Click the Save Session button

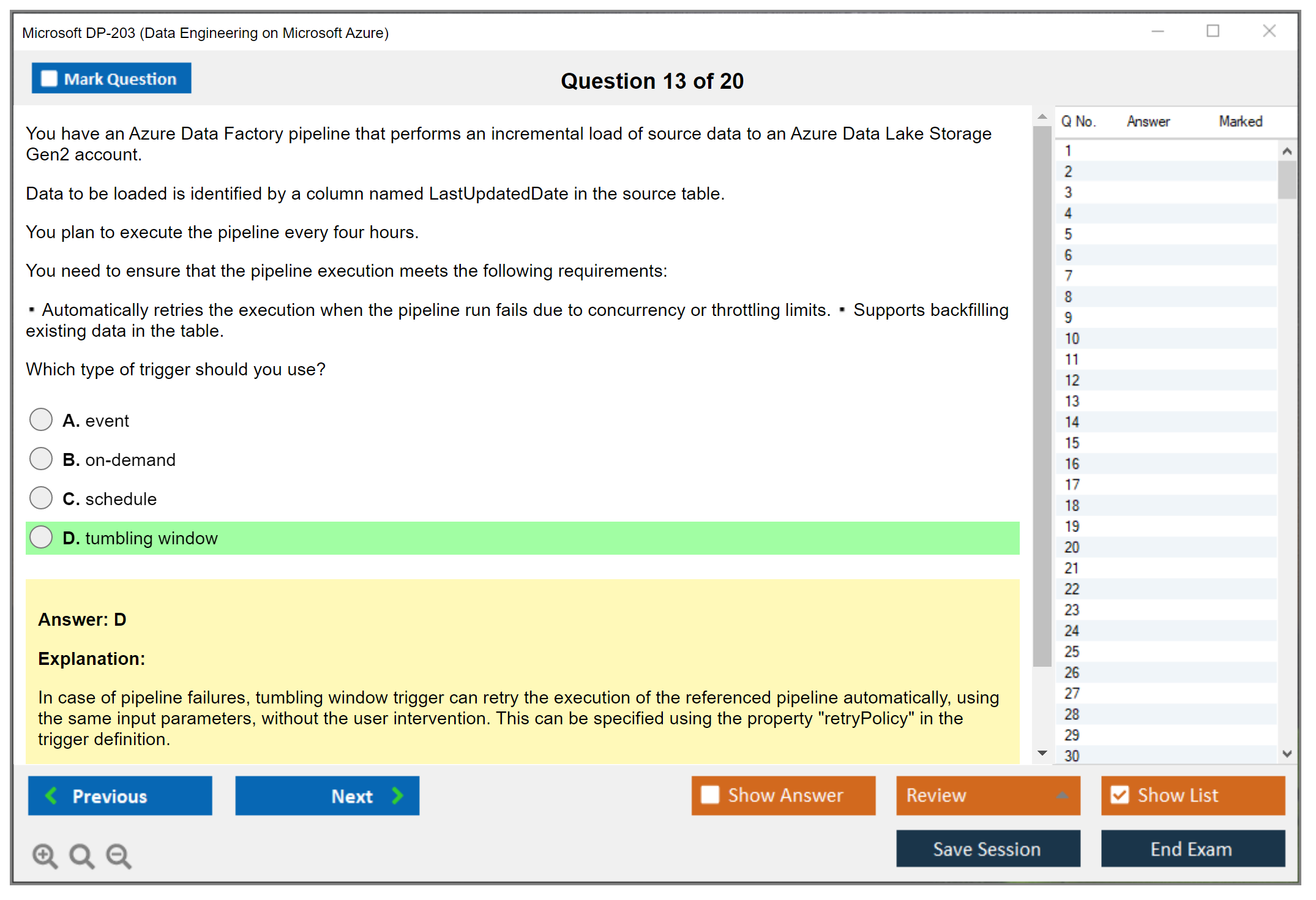pyautogui.click(x=987, y=849)
